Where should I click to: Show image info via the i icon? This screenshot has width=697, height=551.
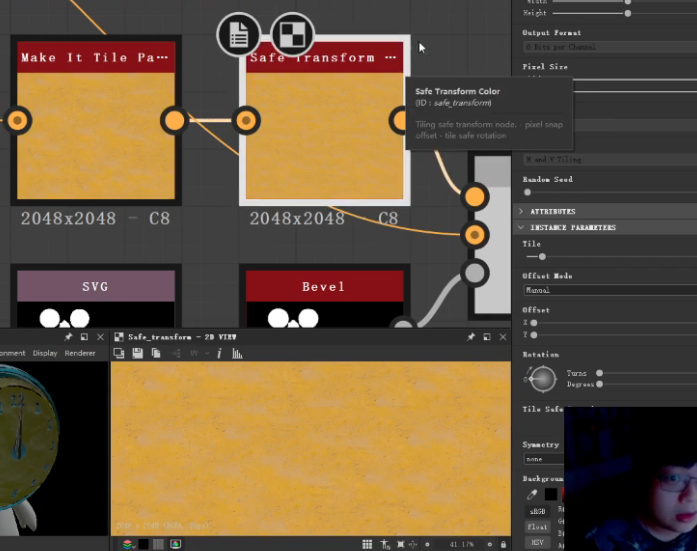[x=219, y=353]
